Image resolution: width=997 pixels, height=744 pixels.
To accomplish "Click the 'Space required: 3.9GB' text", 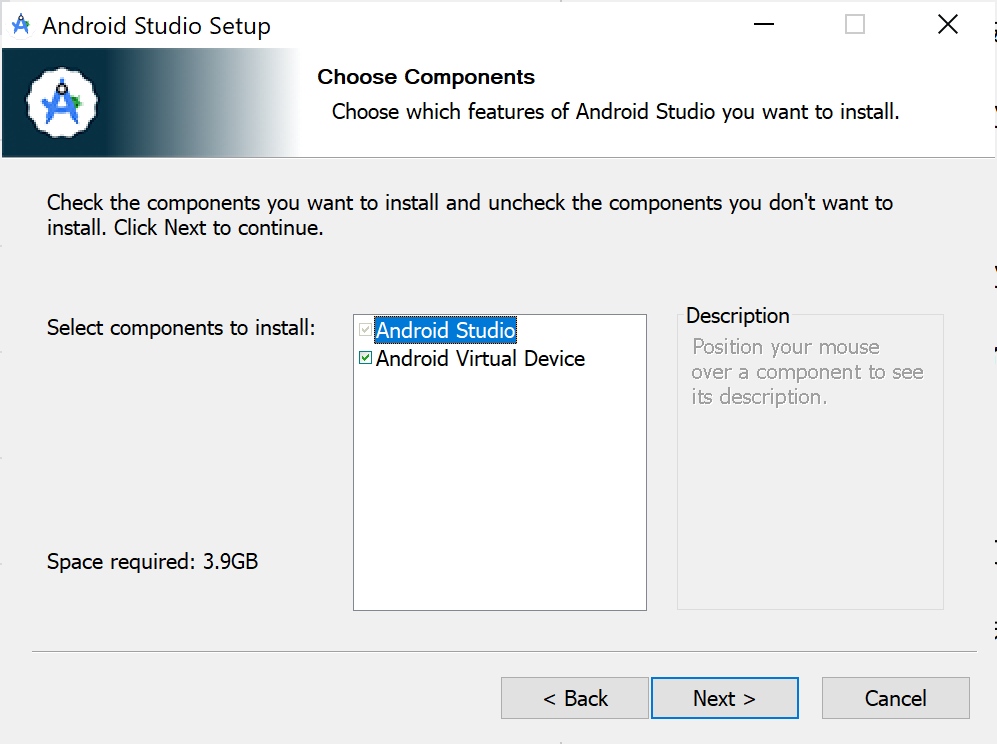I will pos(152,562).
